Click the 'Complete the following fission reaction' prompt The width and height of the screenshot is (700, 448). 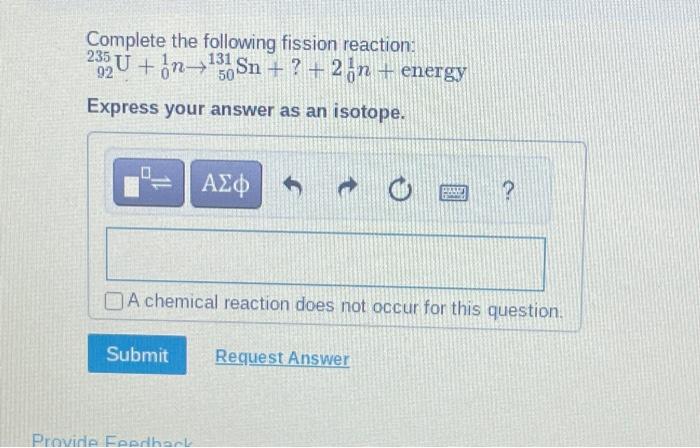250,42
